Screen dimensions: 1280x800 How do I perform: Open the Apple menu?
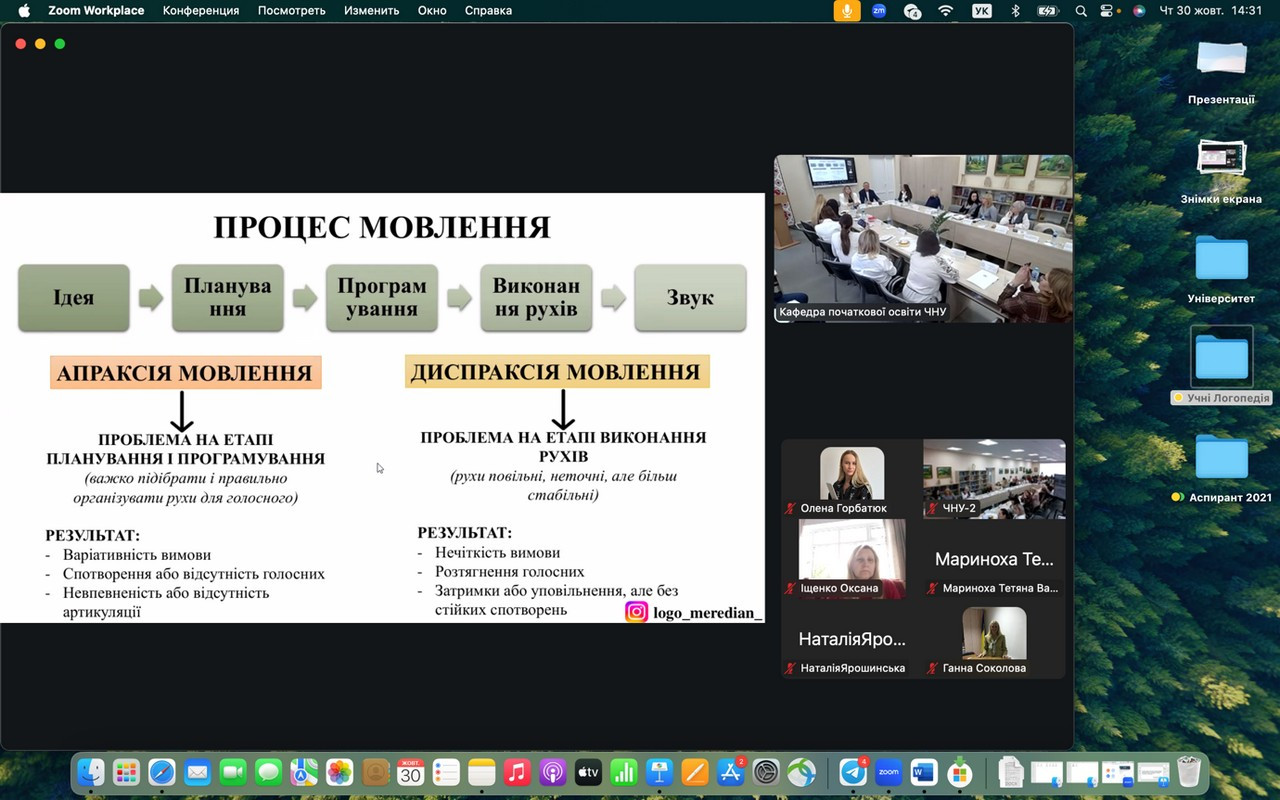[x=24, y=11]
